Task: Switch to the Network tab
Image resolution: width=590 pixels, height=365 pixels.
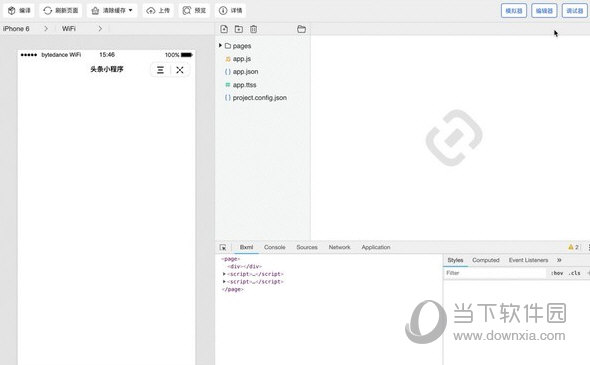Action: coord(339,247)
